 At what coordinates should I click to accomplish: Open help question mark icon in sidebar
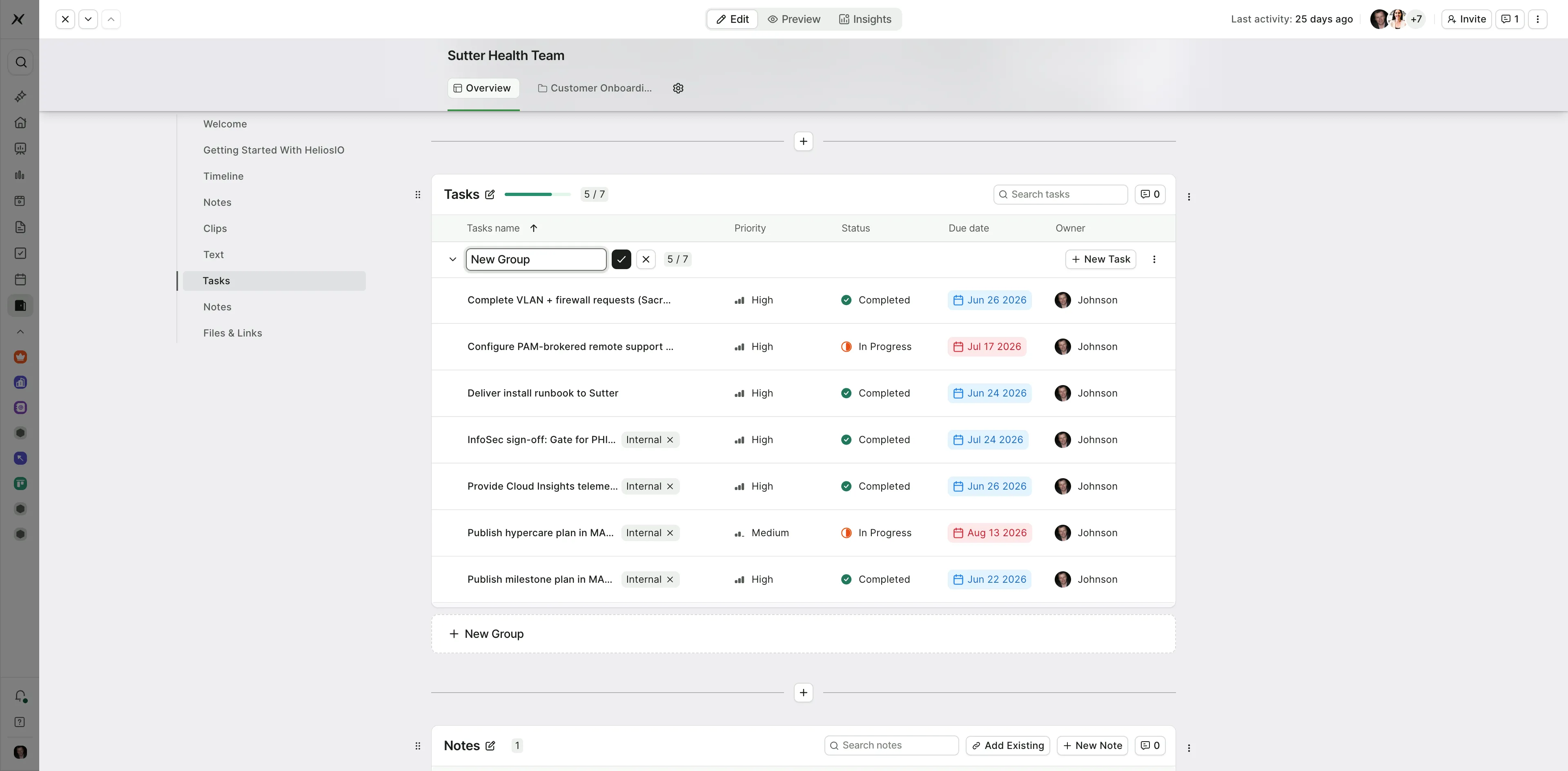pyautogui.click(x=20, y=722)
